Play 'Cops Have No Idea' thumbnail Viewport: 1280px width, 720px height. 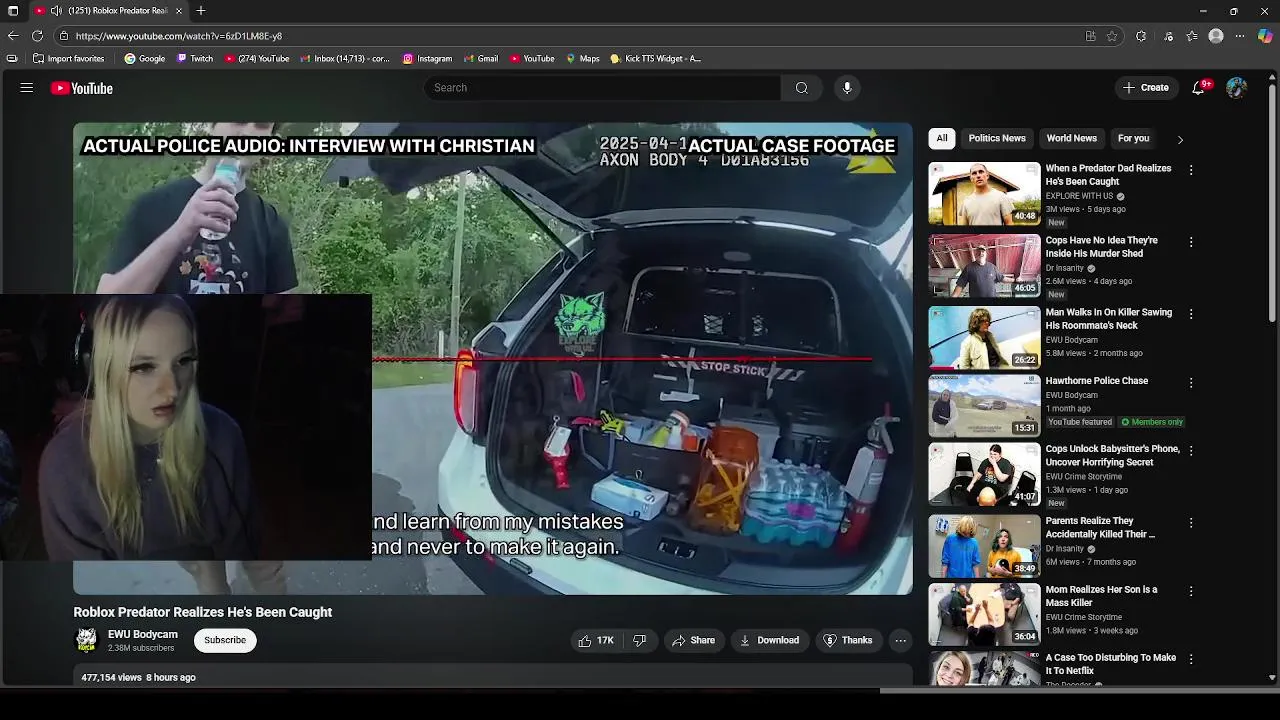[985, 266]
